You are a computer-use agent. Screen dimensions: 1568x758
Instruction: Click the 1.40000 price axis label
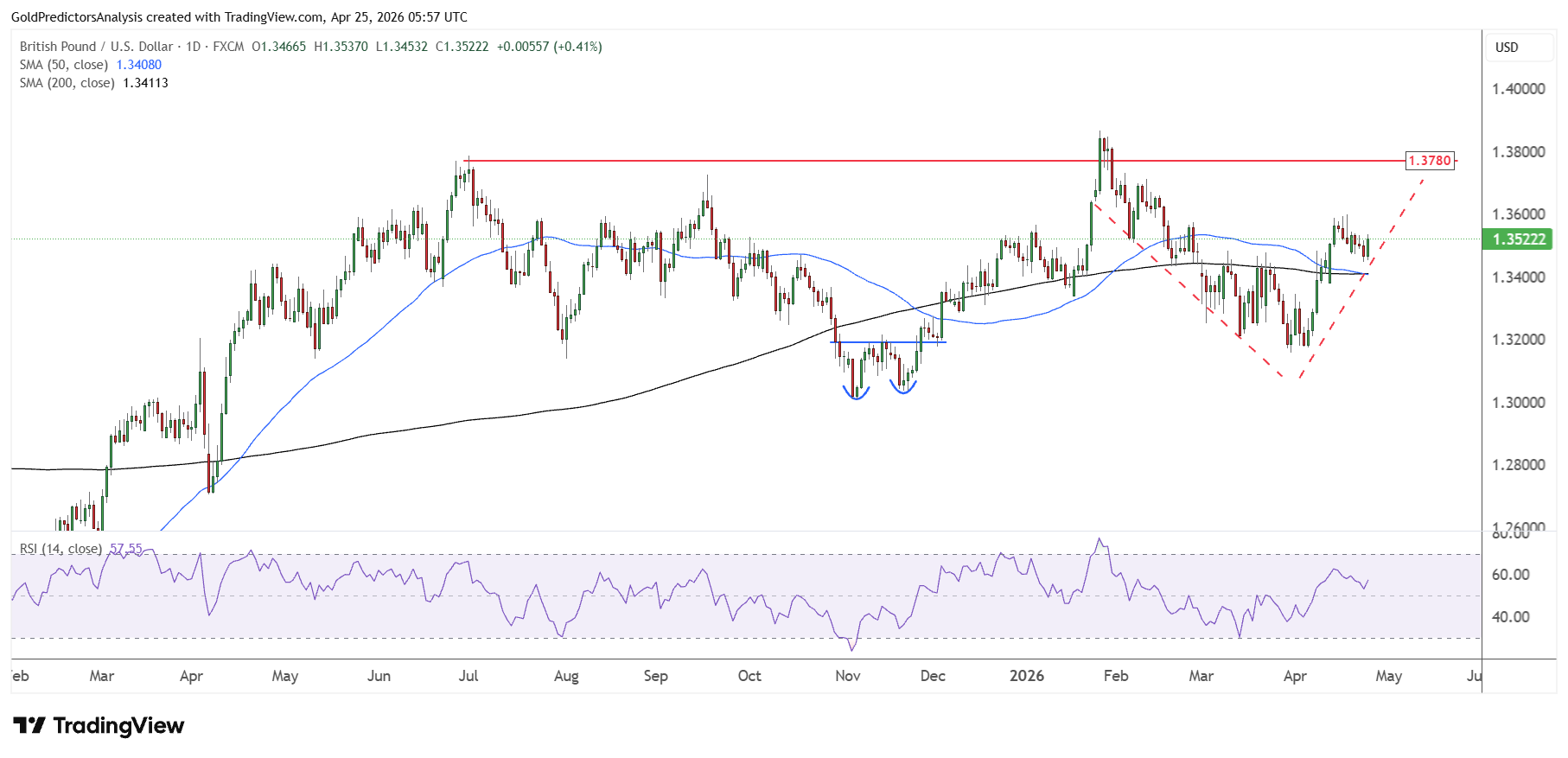[1519, 89]
